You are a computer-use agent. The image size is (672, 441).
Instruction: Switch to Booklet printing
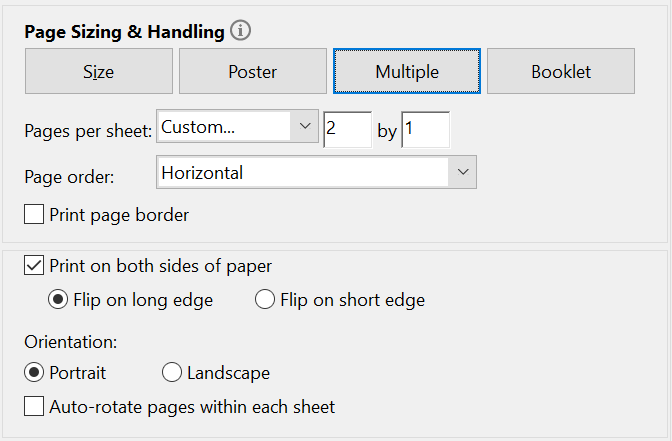(x=561, y=71)
